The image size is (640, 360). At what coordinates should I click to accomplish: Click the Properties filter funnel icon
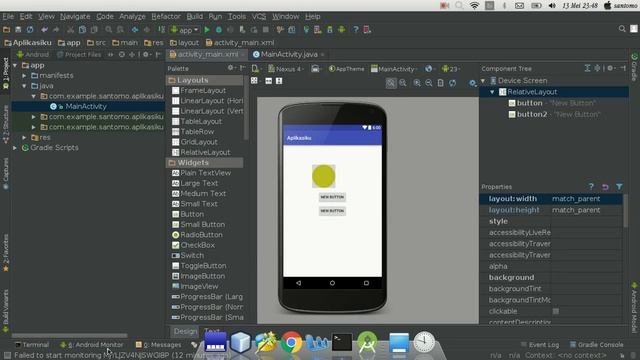click(x=619, y=187)
